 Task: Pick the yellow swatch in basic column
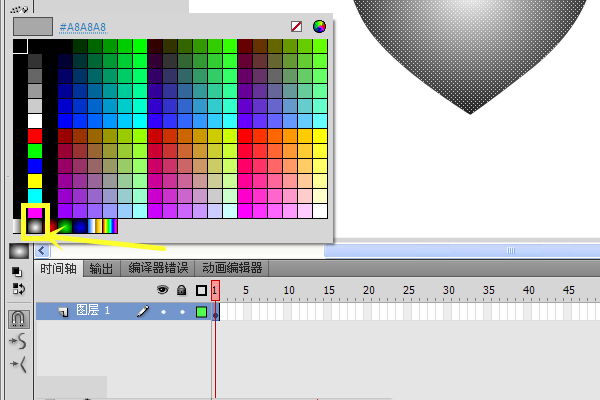[x=35, y=181]
